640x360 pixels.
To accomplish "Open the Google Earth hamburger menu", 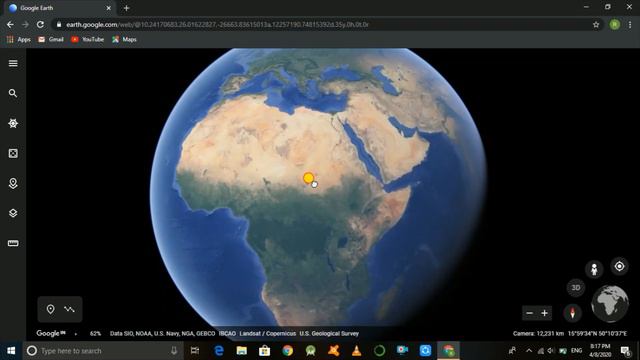I will point(13,63).
